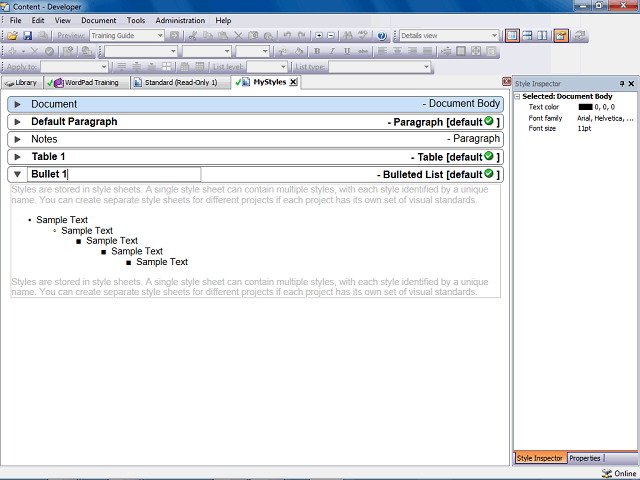Click the Cut scissors icon
Viewport: 640px width, 480px height.
pos(193,36)
